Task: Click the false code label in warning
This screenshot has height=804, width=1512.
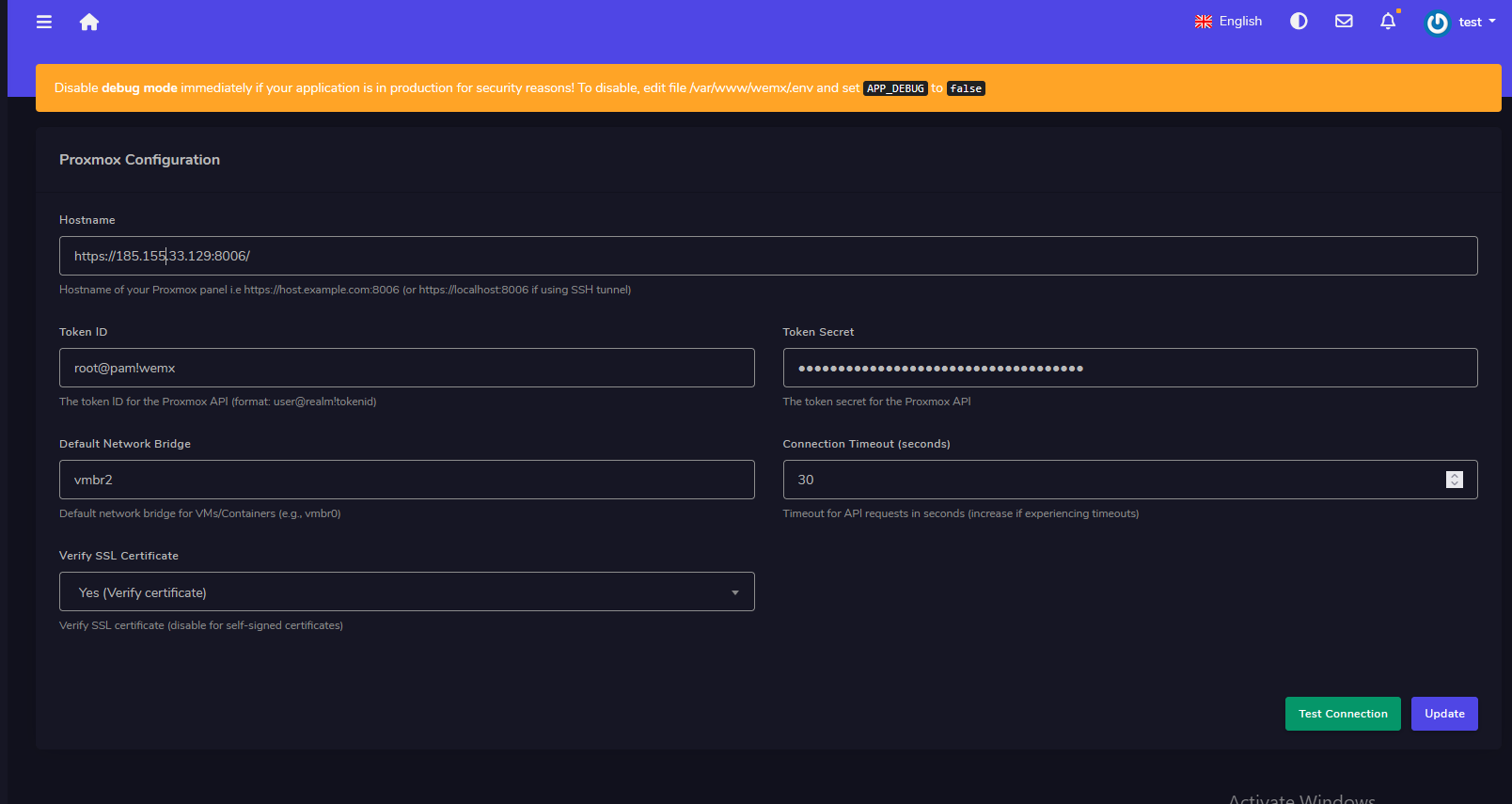Action: click(966, 88)
